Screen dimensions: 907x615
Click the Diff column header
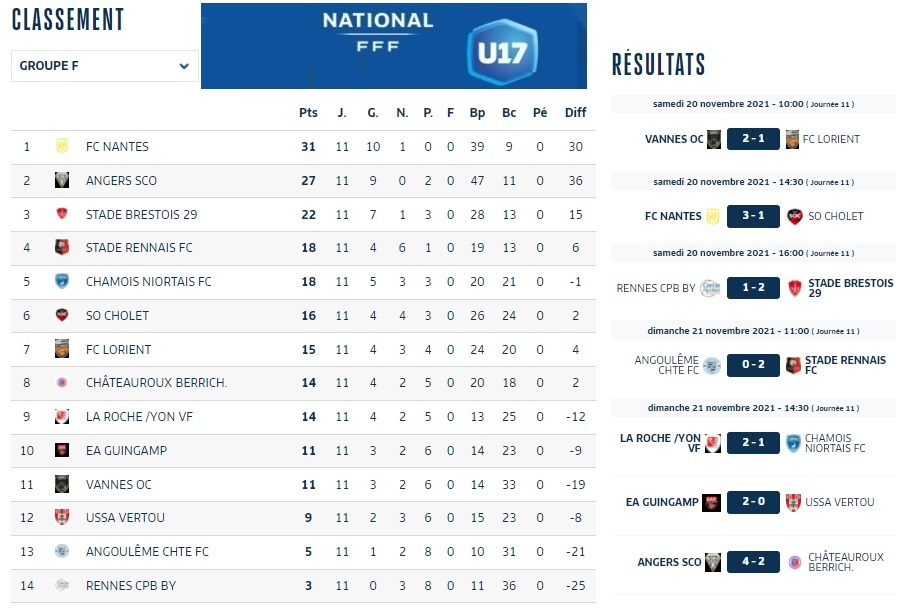point(575,113)
